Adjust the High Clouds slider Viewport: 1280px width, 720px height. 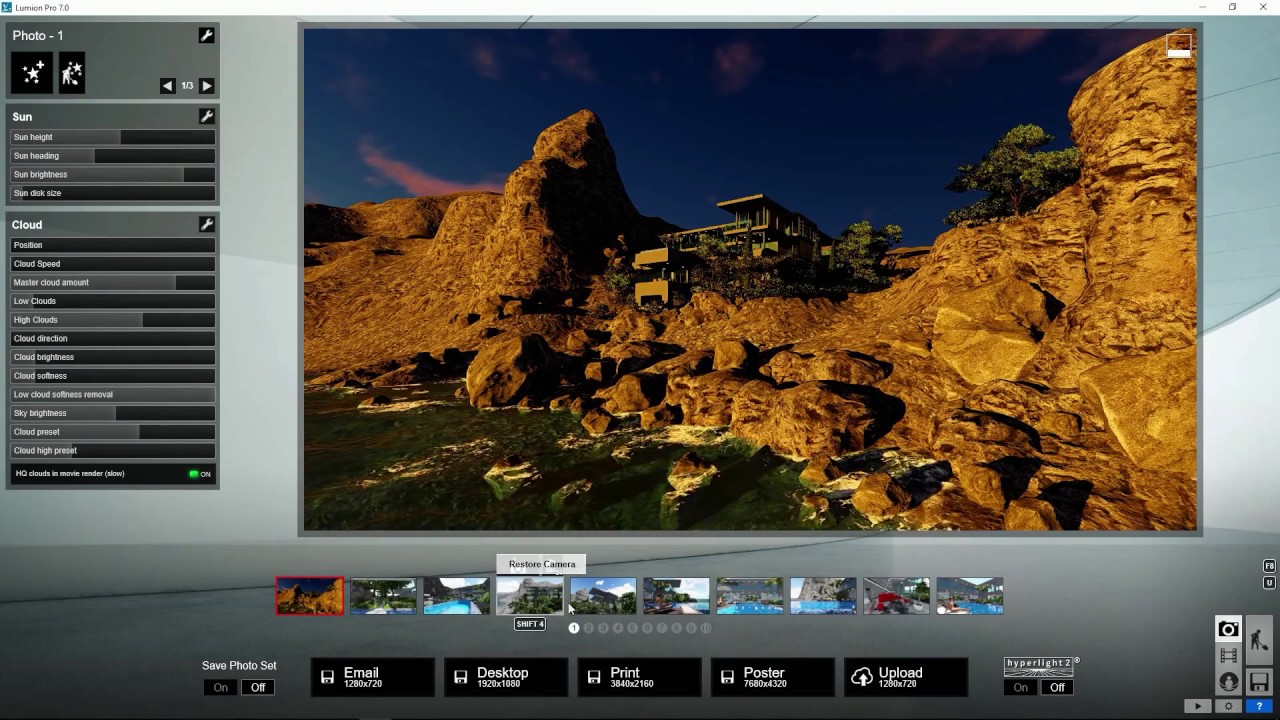point(113,320)
